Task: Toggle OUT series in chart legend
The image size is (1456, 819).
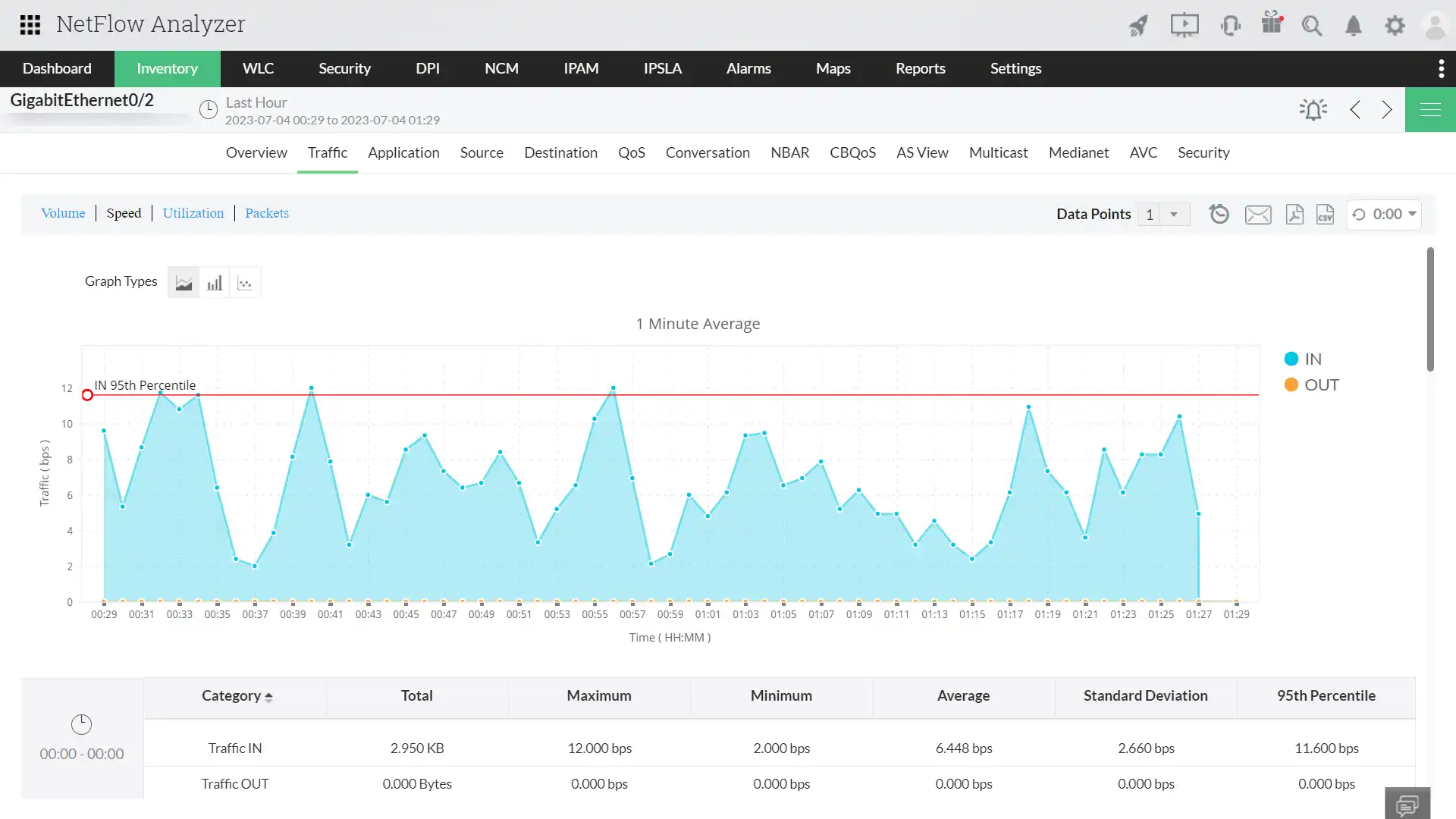Action: [x=1311, y=385]
